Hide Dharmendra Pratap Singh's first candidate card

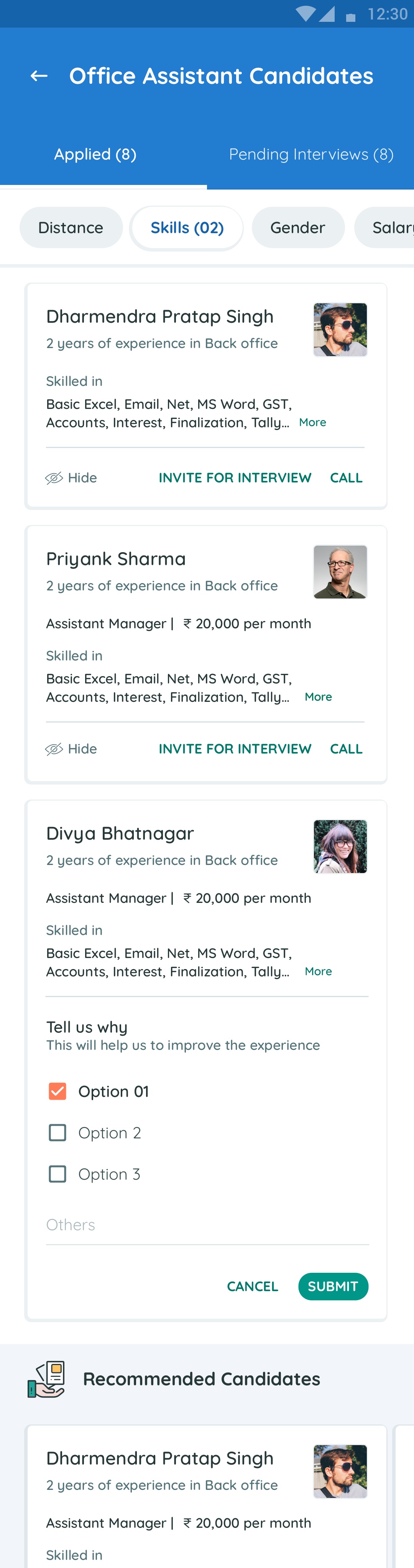coord(71,478)
